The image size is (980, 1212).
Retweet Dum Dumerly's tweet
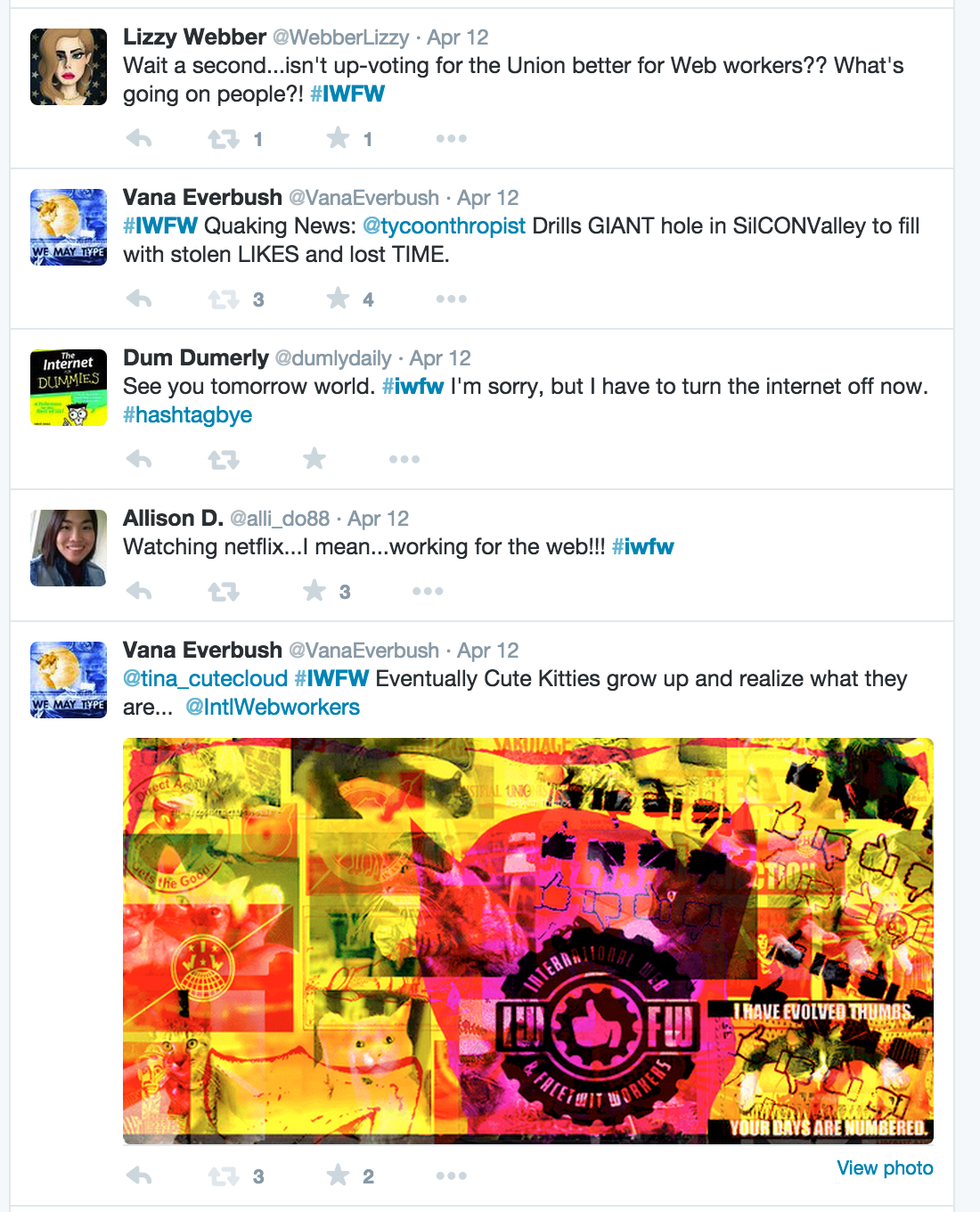(x=224, y=459)
